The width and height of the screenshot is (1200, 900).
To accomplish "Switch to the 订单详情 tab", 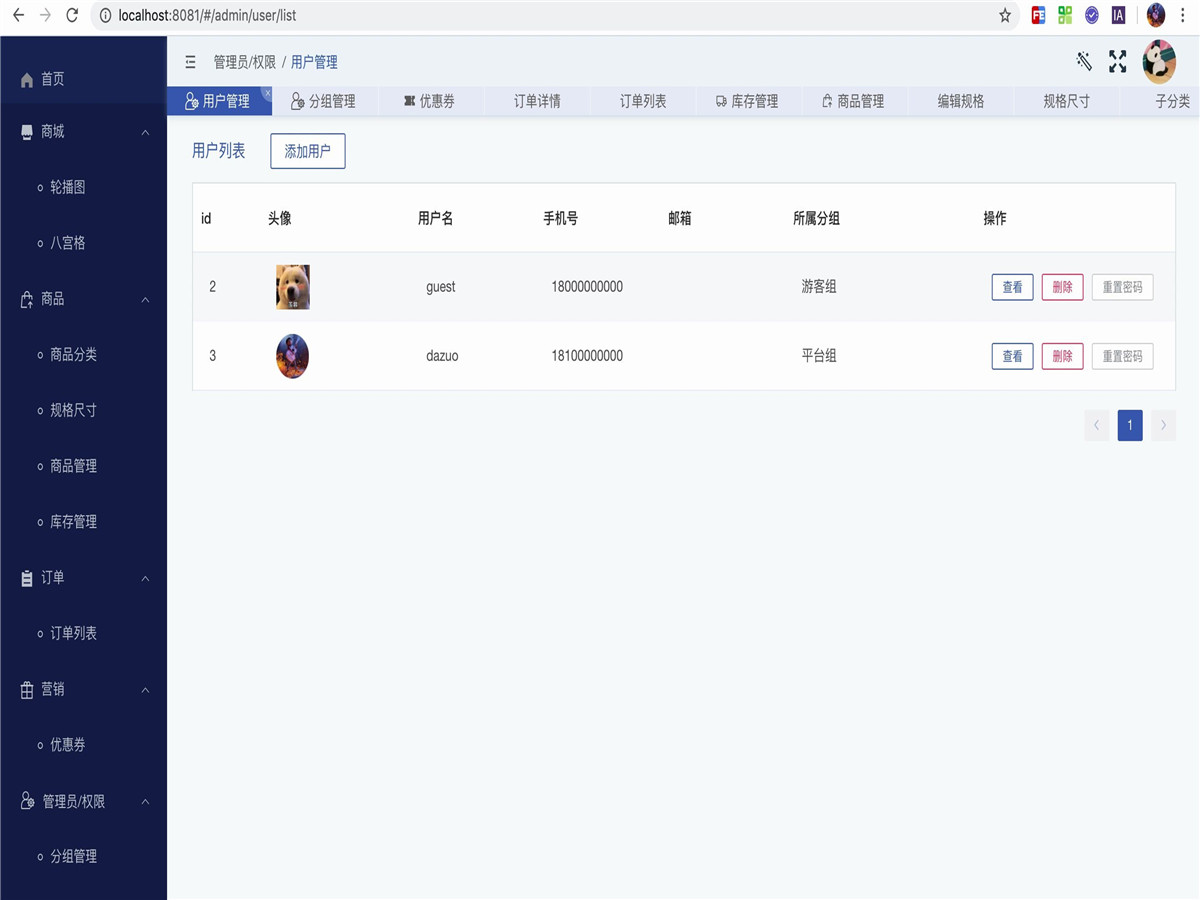I will pos(537,101).
